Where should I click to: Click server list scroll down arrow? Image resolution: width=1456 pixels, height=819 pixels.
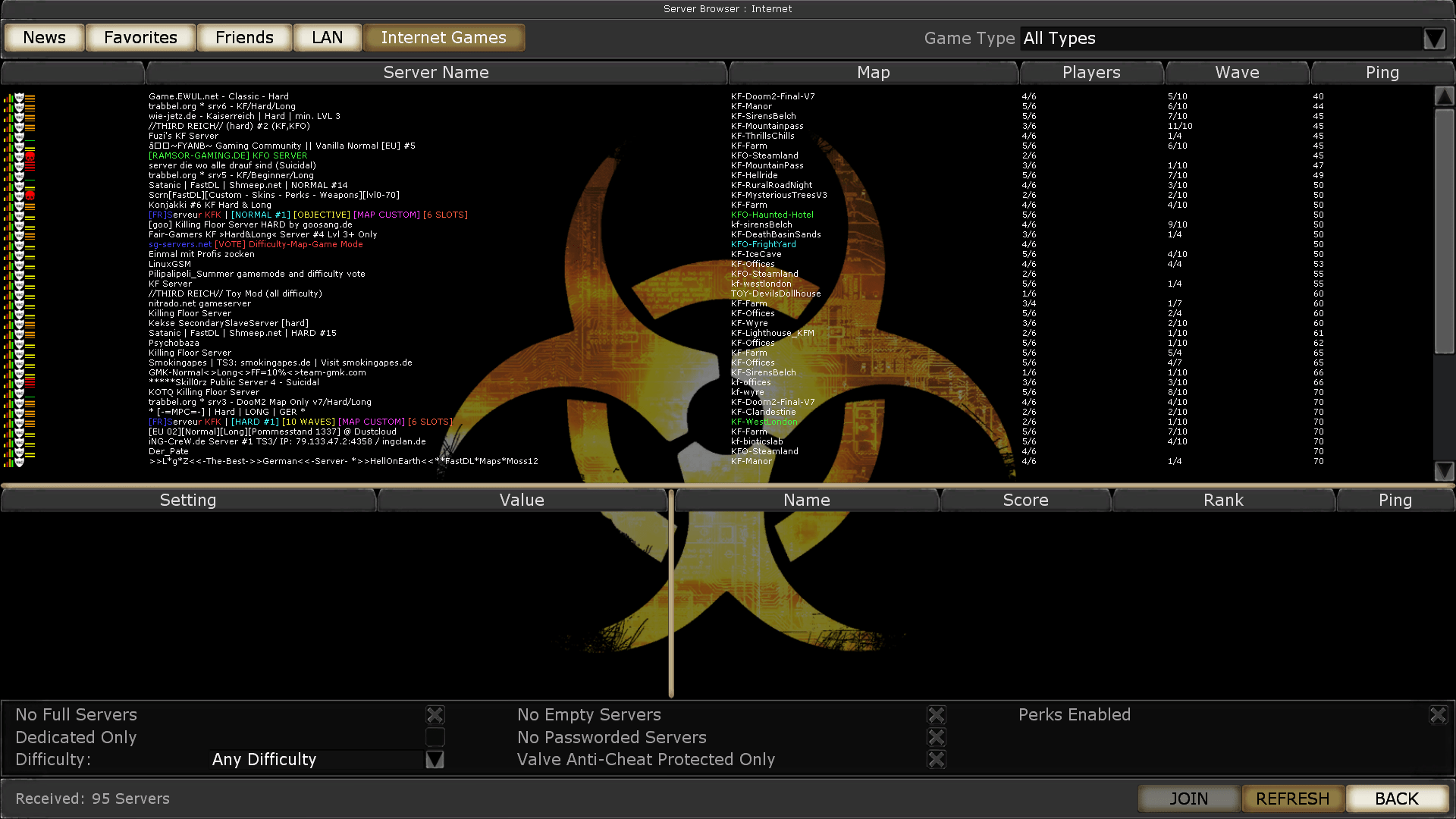(x=1444, y=471)
